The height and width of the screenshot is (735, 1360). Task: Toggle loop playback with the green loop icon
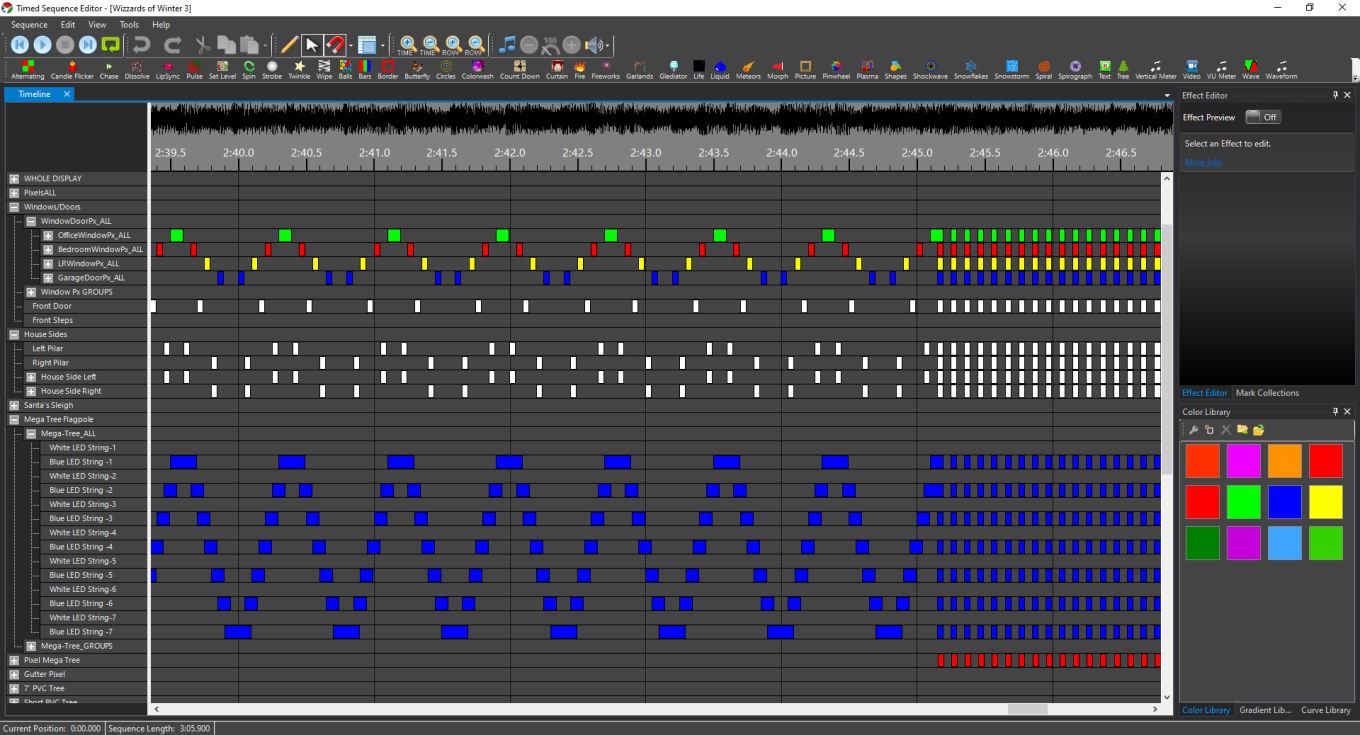point(111,45)
